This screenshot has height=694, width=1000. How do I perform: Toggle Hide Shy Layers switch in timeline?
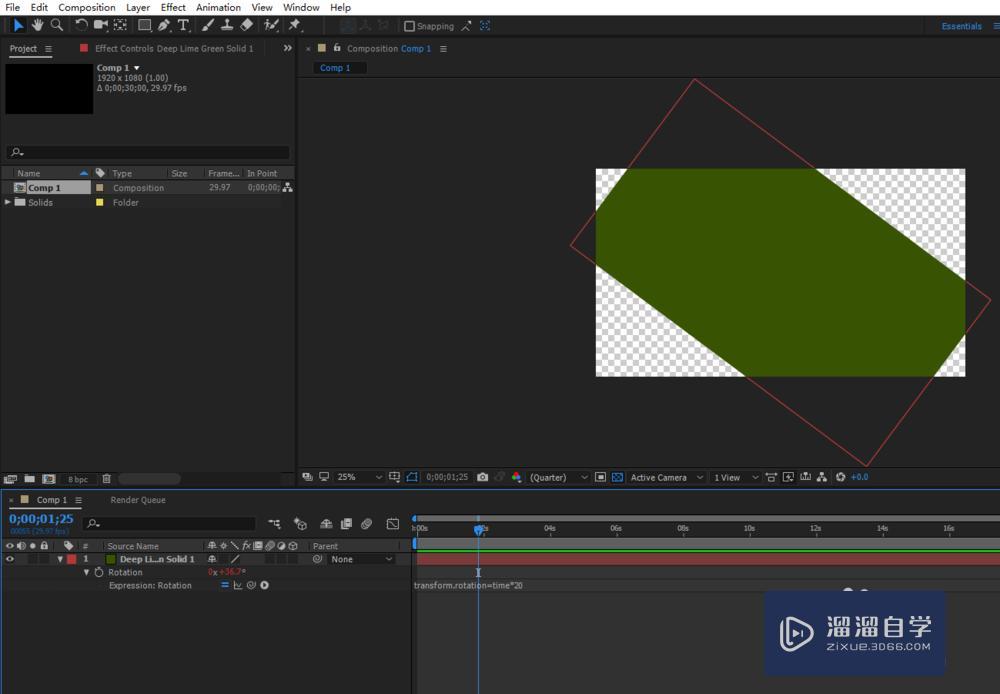326,524
